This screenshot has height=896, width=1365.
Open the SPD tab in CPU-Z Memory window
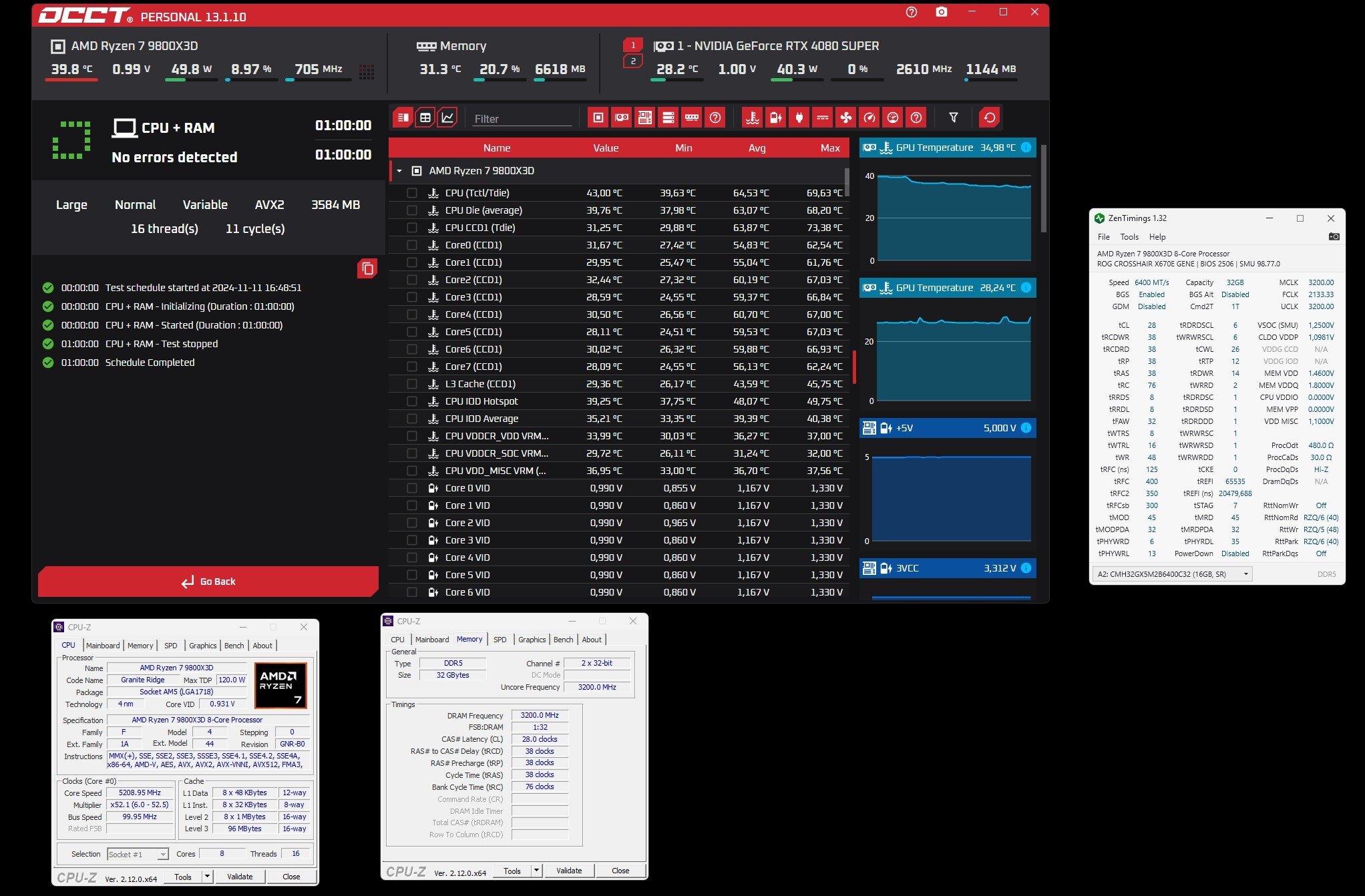point(500,640)
